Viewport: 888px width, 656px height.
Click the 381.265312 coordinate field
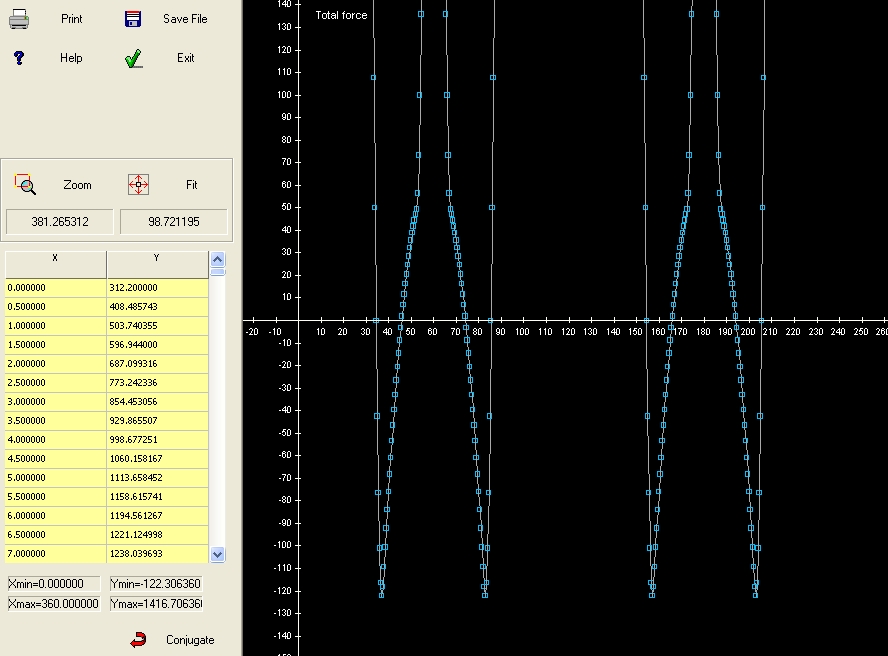[59, 221]
